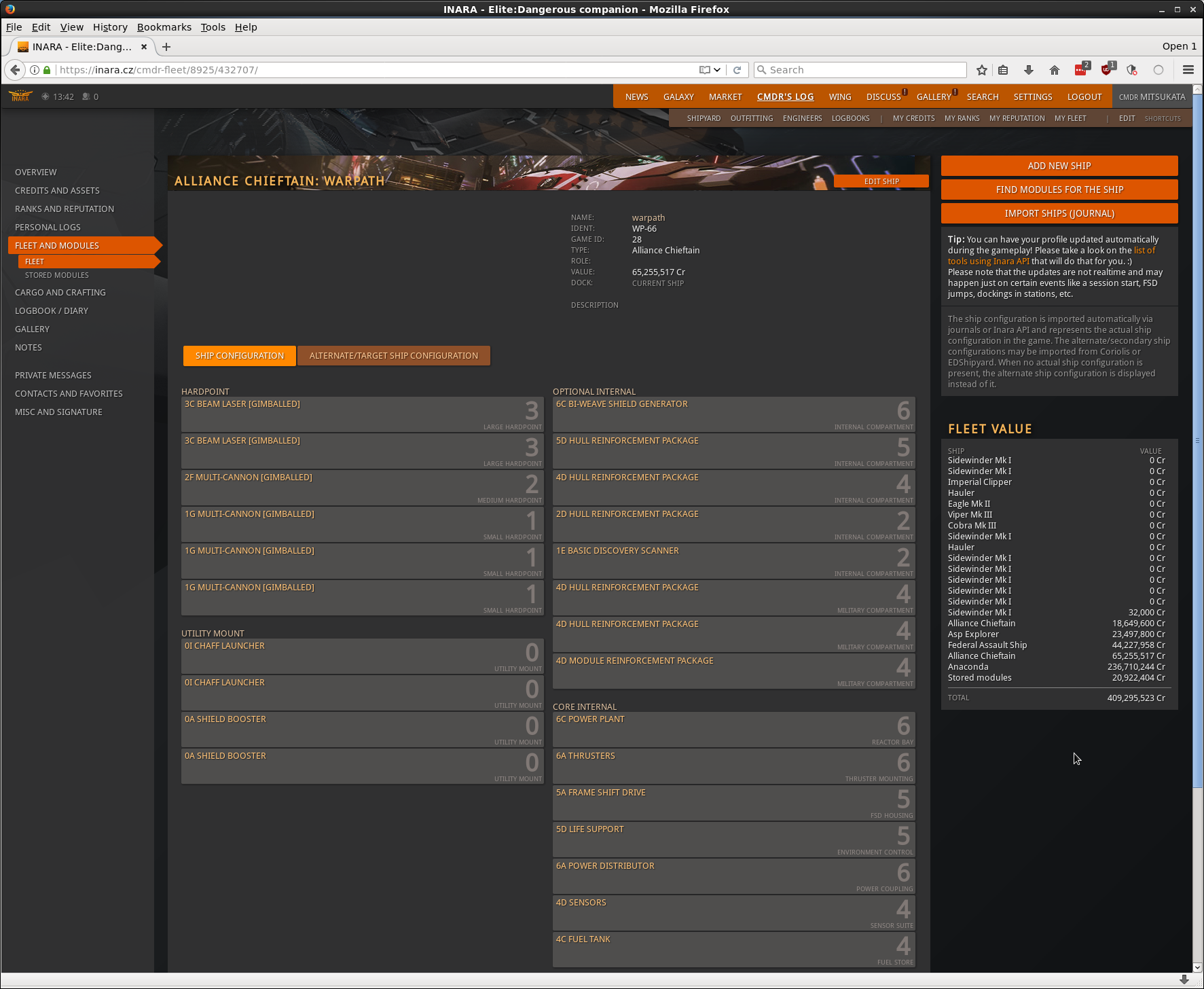Click 2F Multi-Cannon [Gimballed] hardpoint
The width and height of the screenshot is (1204, 989).
click(x=363, y=488)
